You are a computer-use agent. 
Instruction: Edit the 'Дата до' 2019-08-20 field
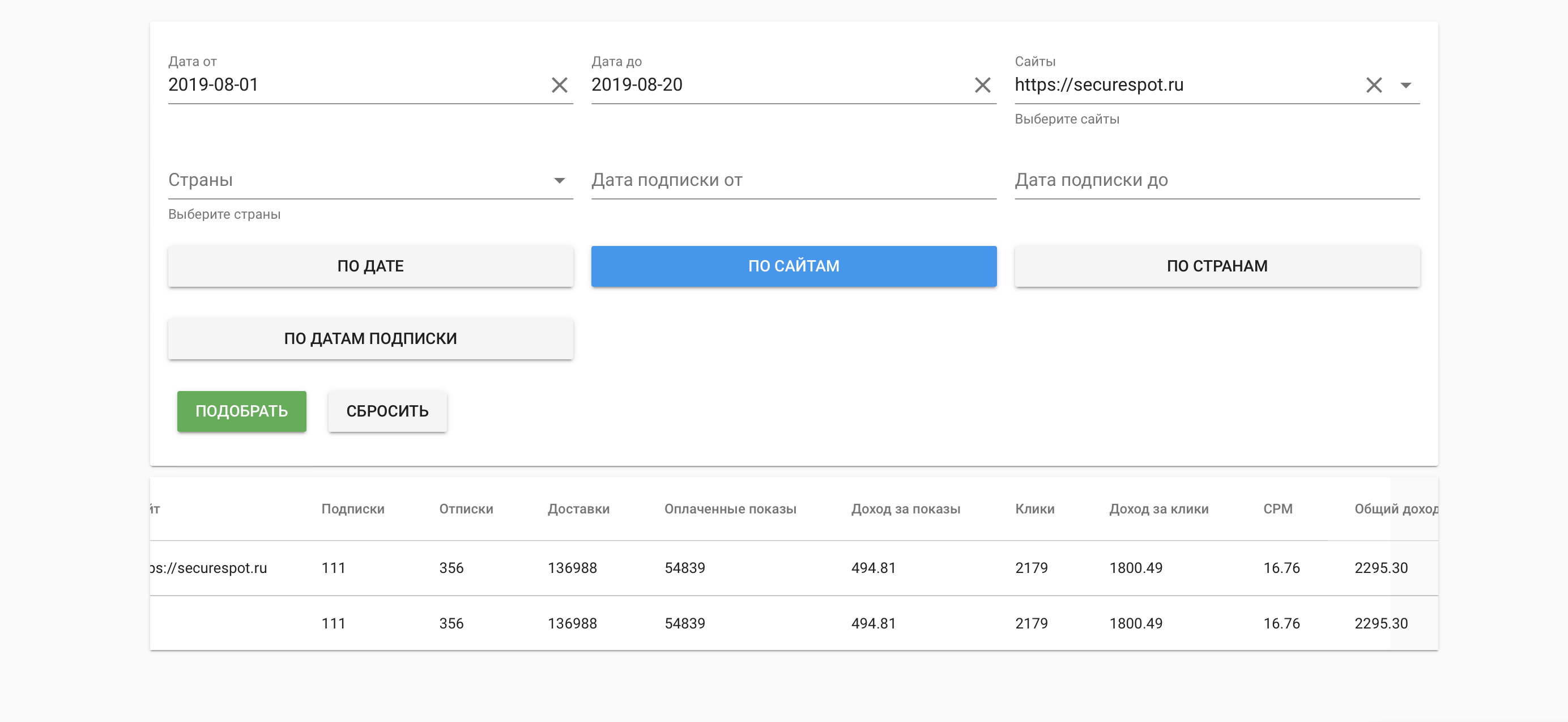[x=776, y=84]
